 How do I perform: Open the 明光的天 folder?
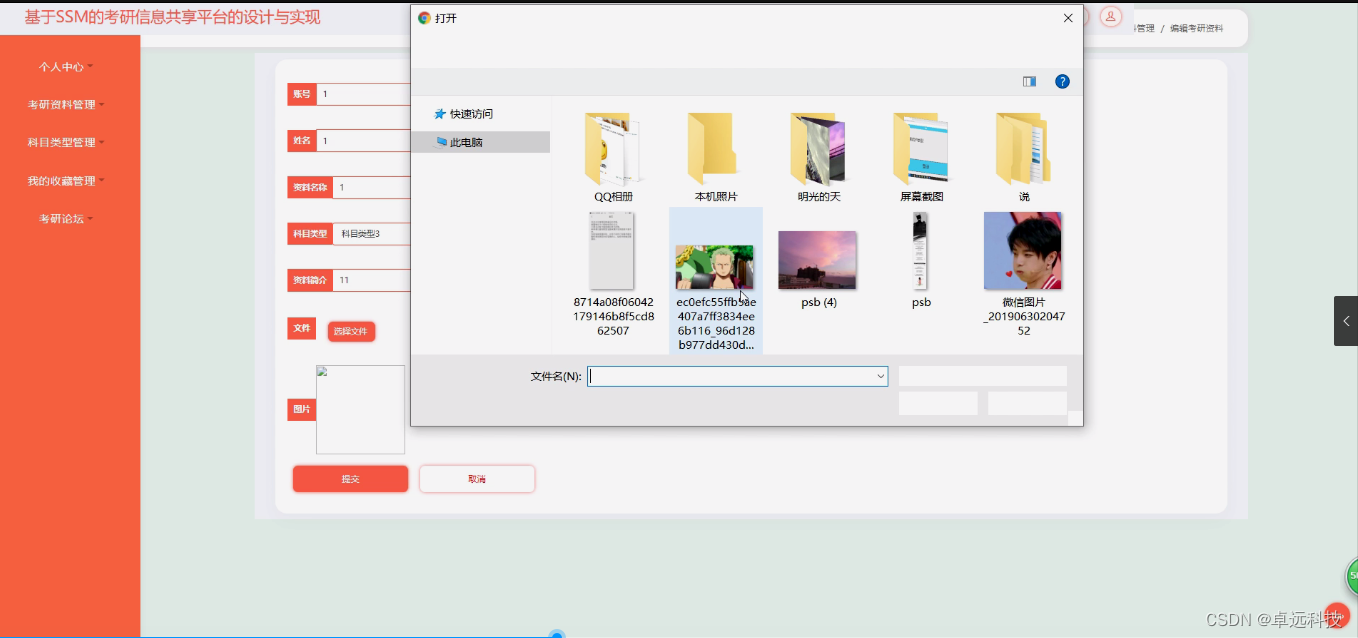[x=817, y=150]
